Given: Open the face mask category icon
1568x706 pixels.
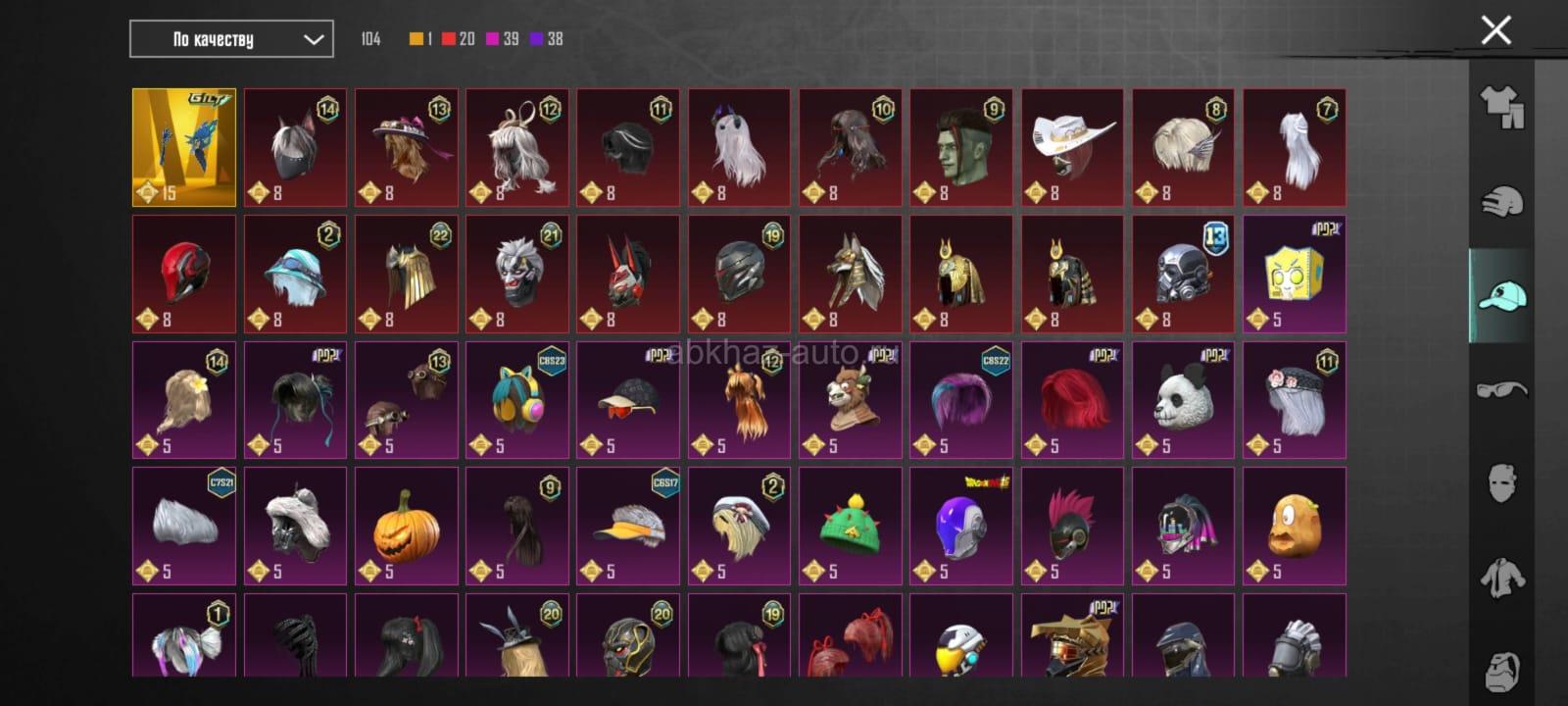Looking at the screenshot, I should 1501,483.
